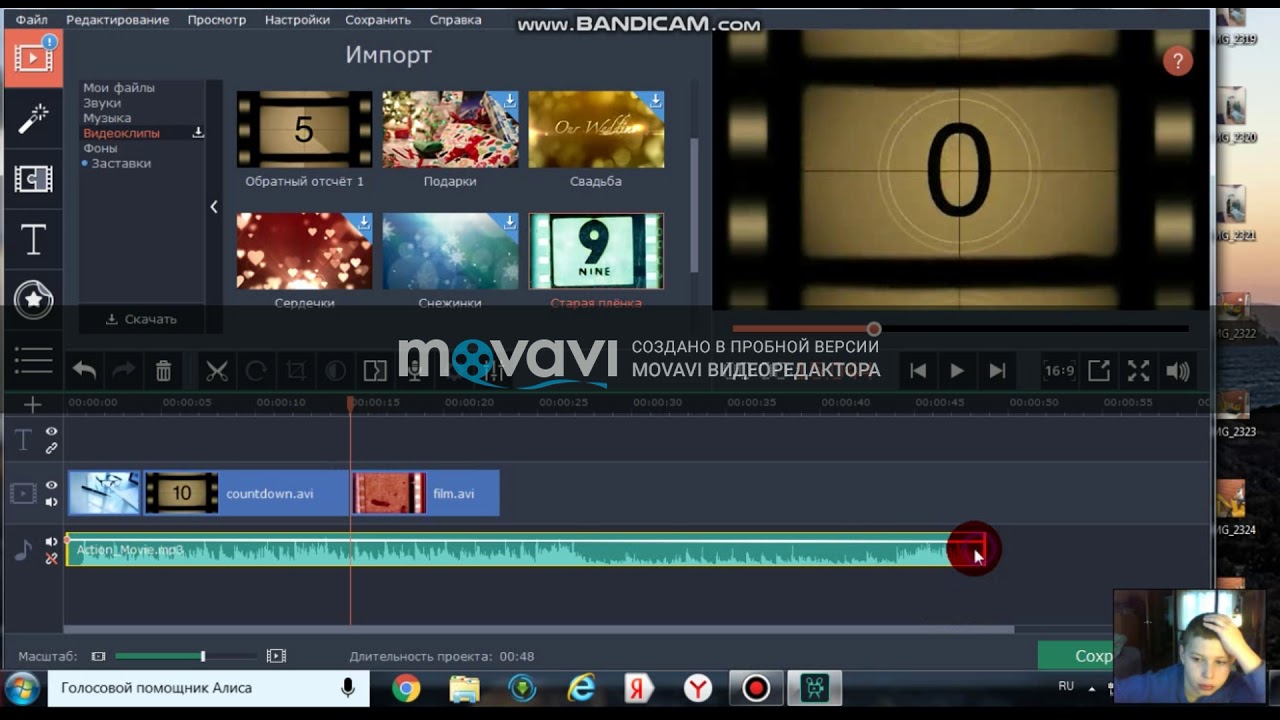Click the preview seek slider handle

pyautogui.click(x=874, y=329)
